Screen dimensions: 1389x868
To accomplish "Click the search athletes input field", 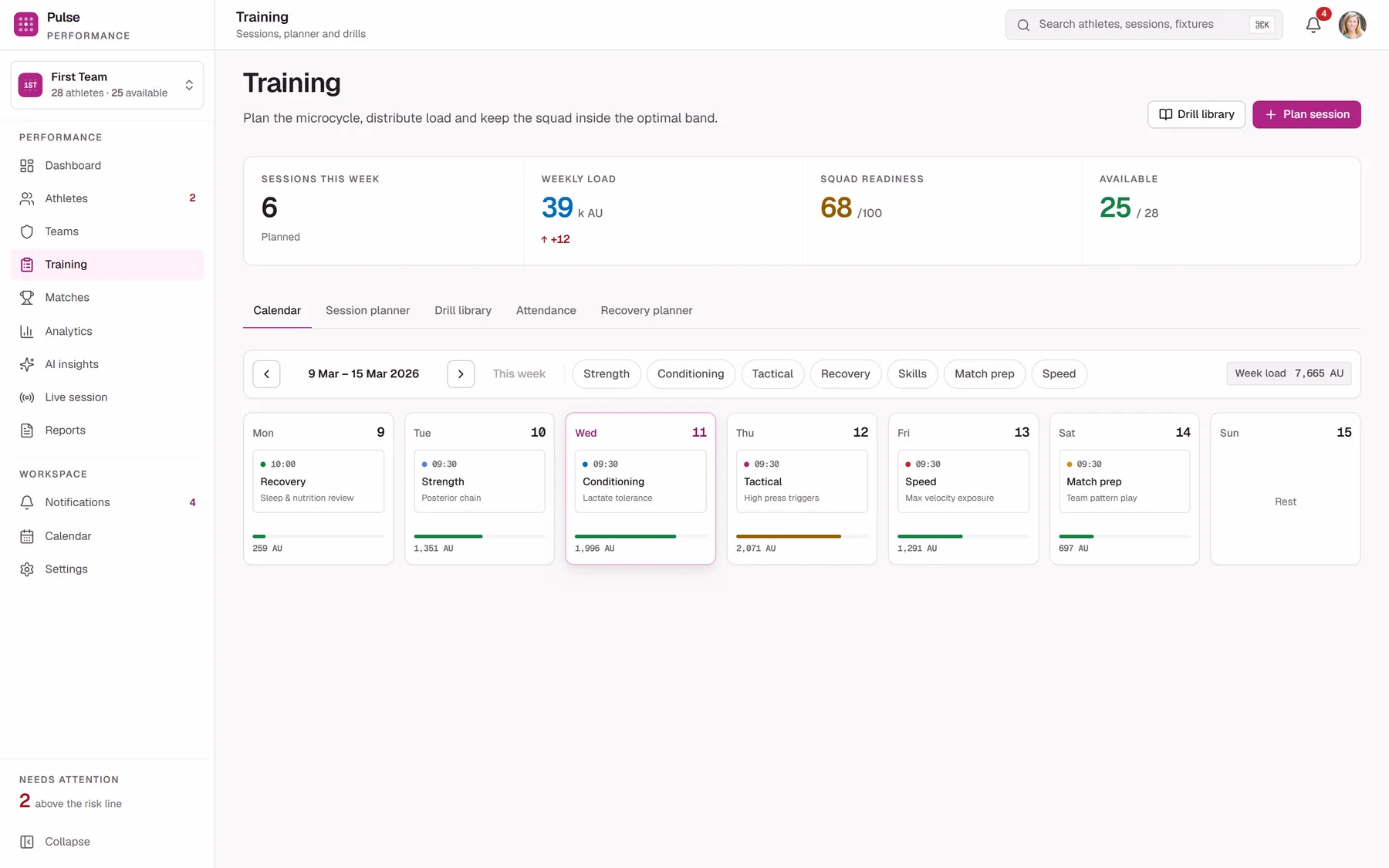I will pyautogui.click(x=1144, y=25).
